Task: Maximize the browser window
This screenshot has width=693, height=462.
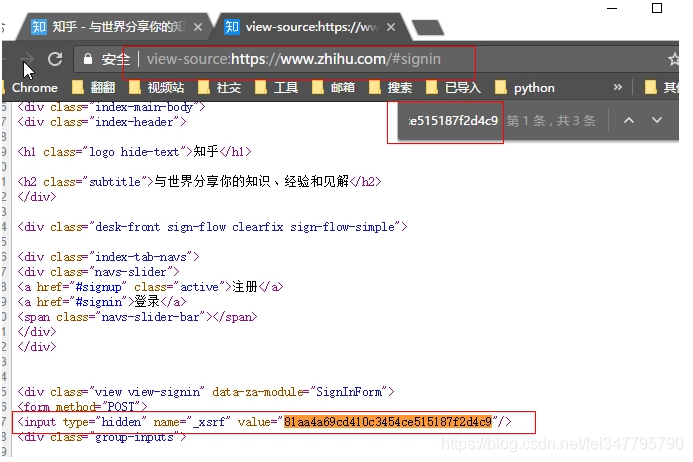Action: (x=657, y=8)
